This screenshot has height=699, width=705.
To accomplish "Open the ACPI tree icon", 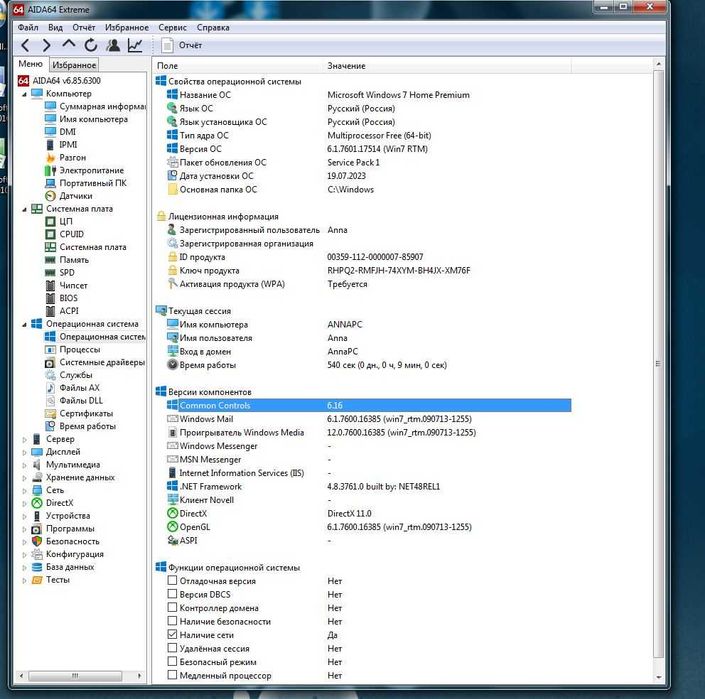I will point(50,311).
